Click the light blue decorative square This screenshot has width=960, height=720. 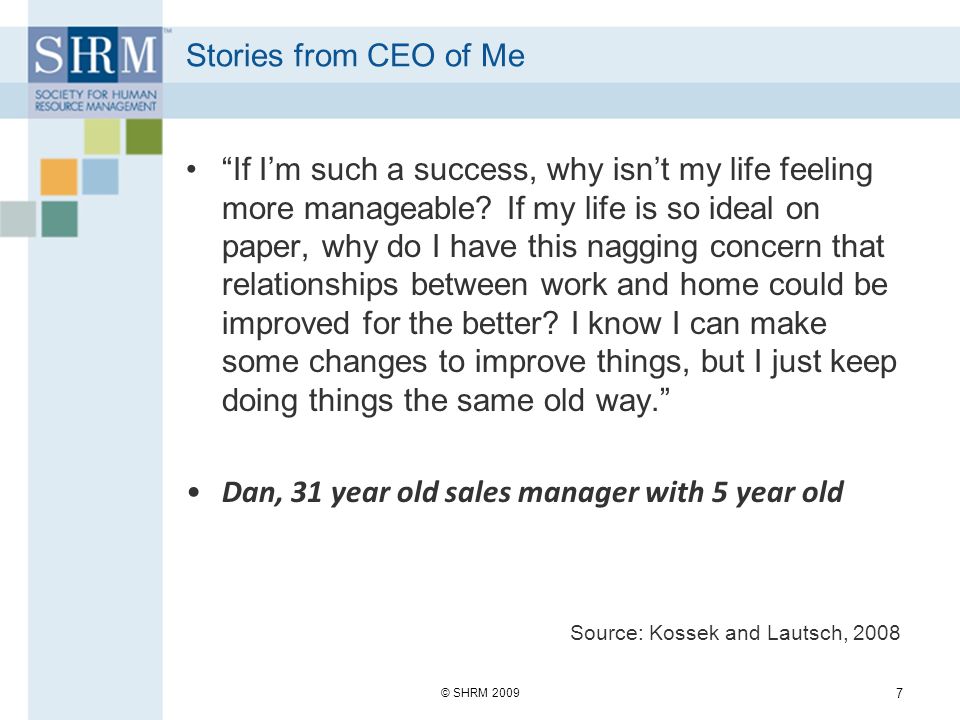tap(100, 176)
